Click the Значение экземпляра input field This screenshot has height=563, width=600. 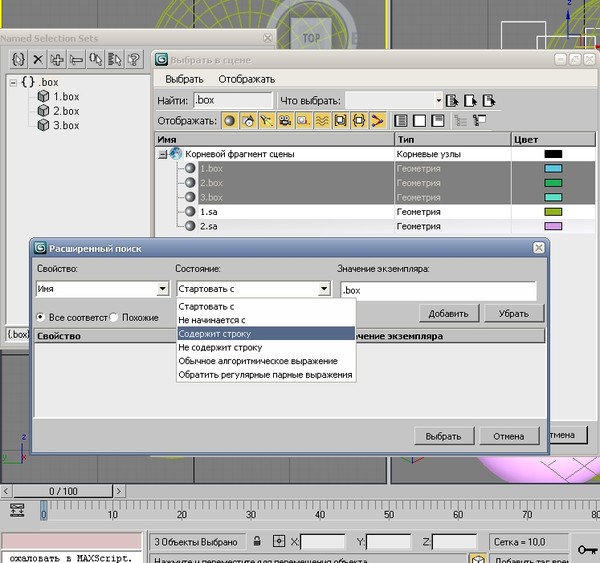pos(439,290)
